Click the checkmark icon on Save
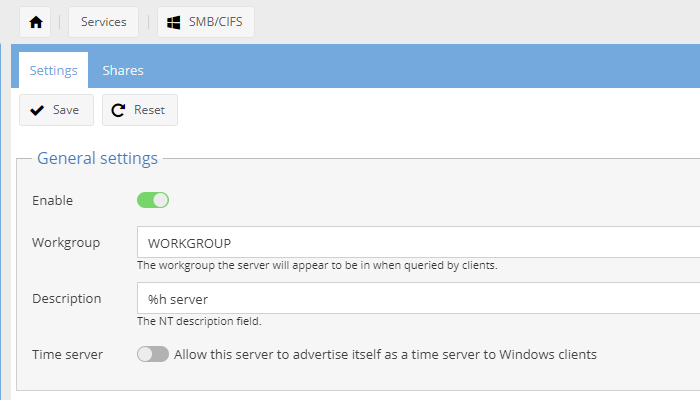Viewport: 700px width, 400px height. (37, 110)
